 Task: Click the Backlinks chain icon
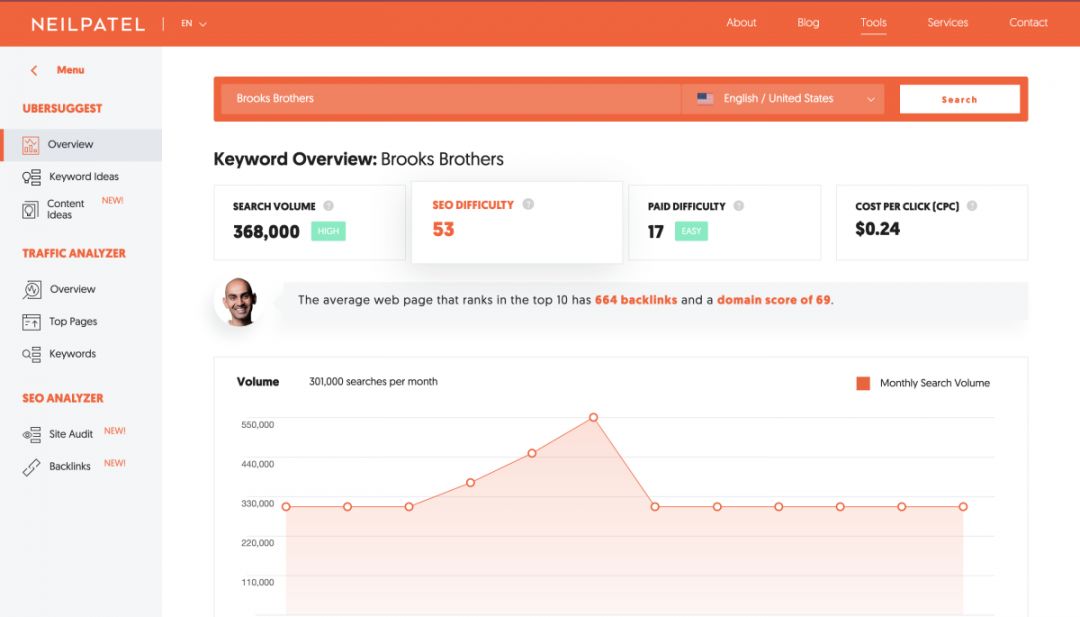pos(31,467)
